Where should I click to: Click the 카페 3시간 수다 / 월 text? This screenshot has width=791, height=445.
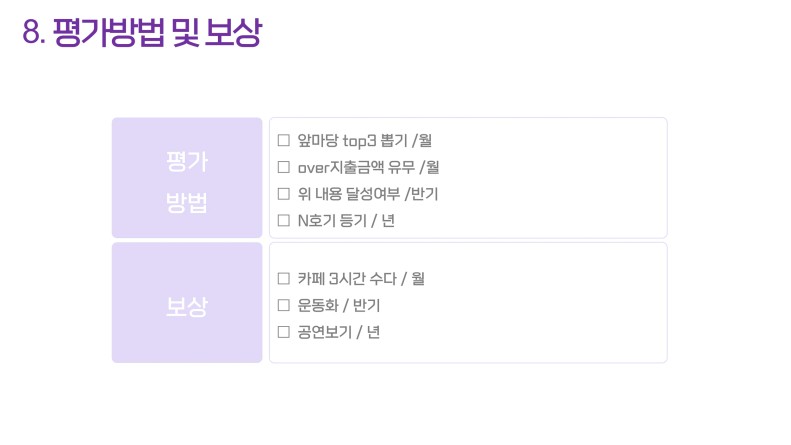click(x=361, y=279)
